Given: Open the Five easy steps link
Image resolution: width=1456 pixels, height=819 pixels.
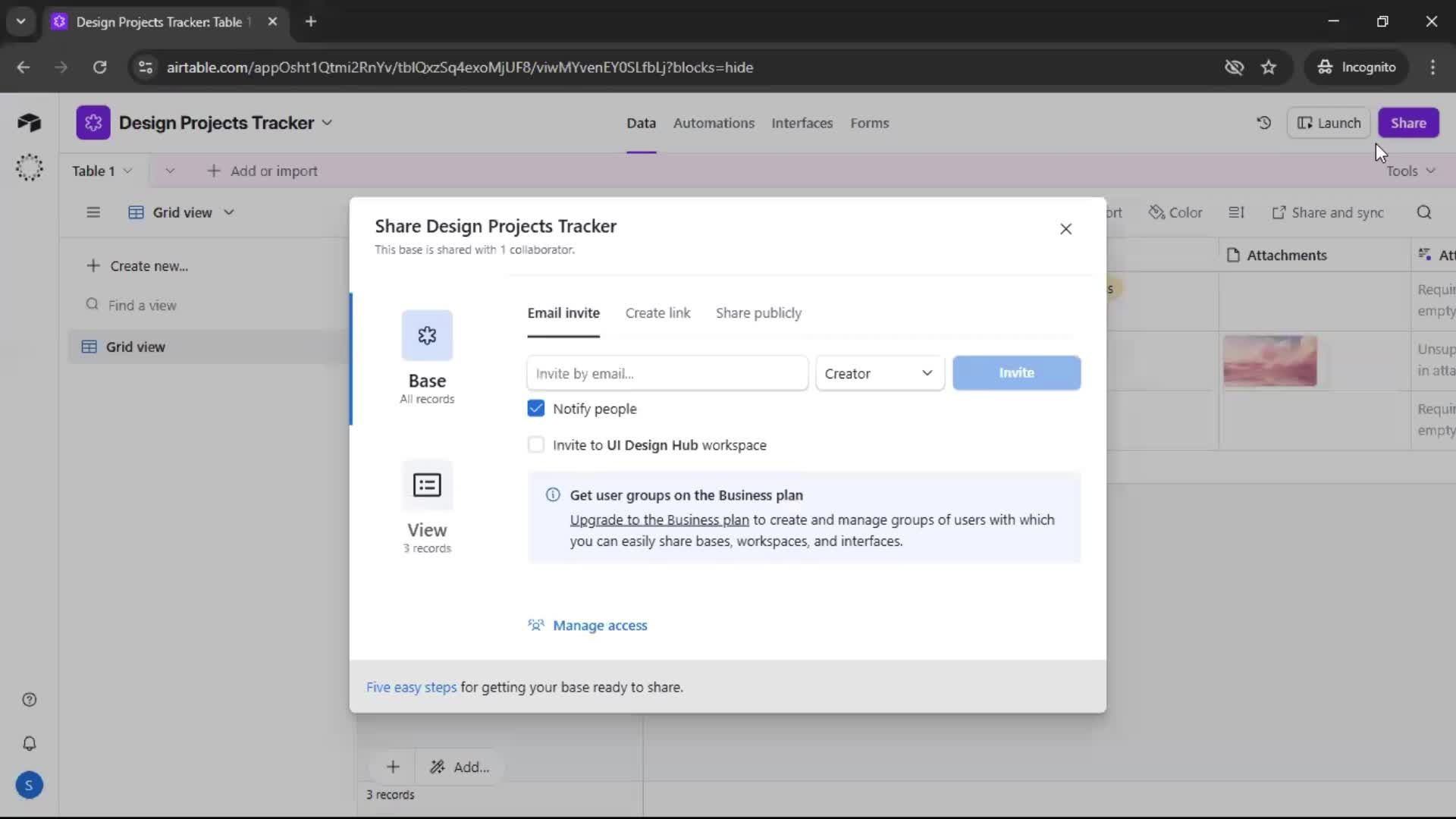Looking at the screenshot, I should tap(411, 687).
